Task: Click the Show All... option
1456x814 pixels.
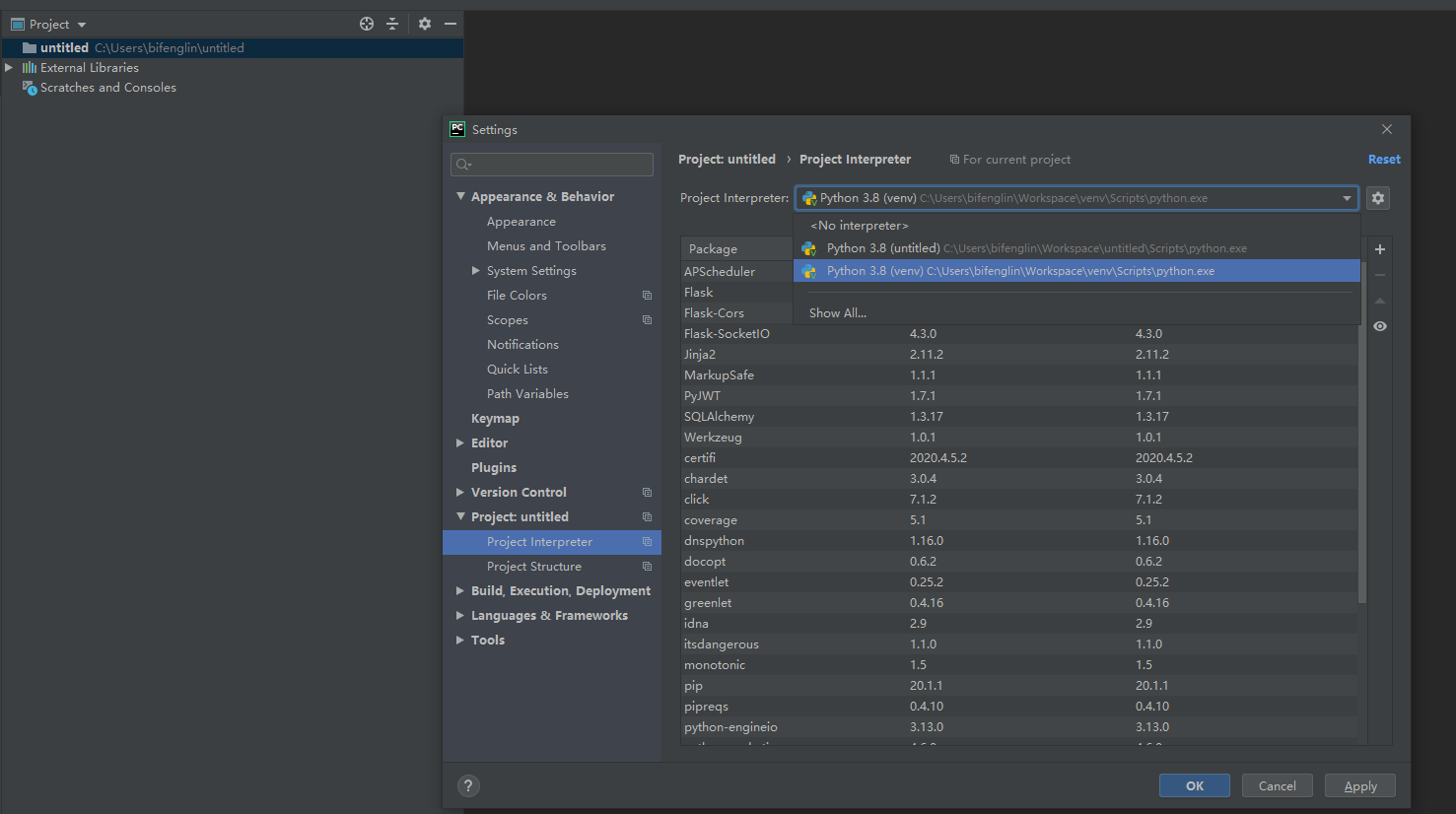Action: click(836, 312)
